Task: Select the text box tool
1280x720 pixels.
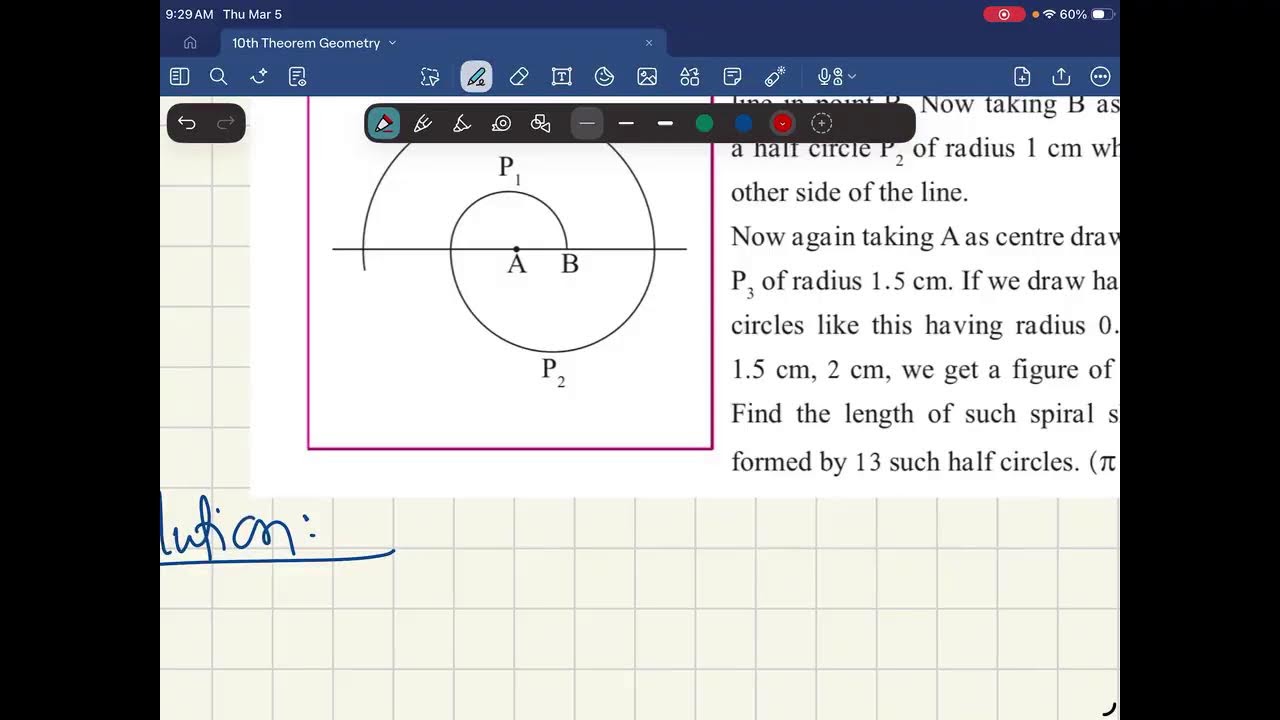Action: [x=562, y=76]
